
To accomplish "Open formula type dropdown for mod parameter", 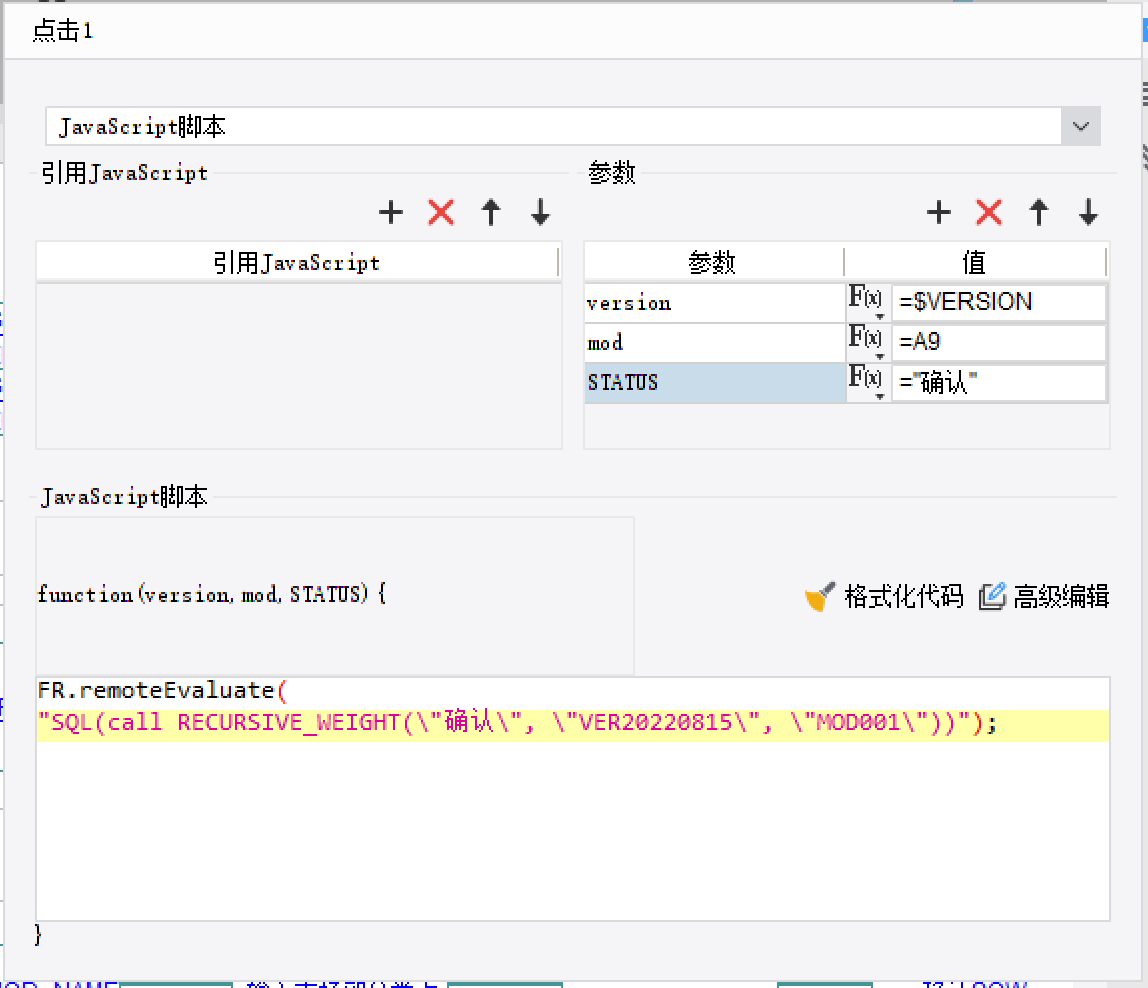I will click(868, 342).
